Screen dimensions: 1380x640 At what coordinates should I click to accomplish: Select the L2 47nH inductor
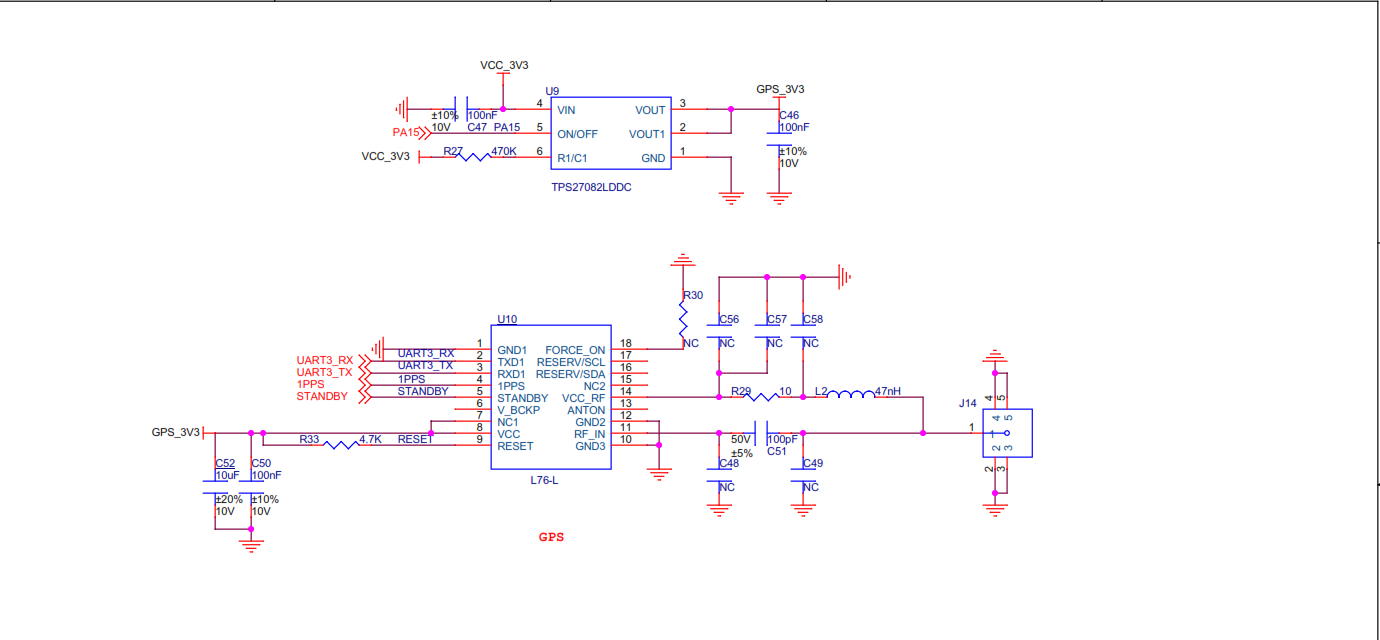[850, 397]
